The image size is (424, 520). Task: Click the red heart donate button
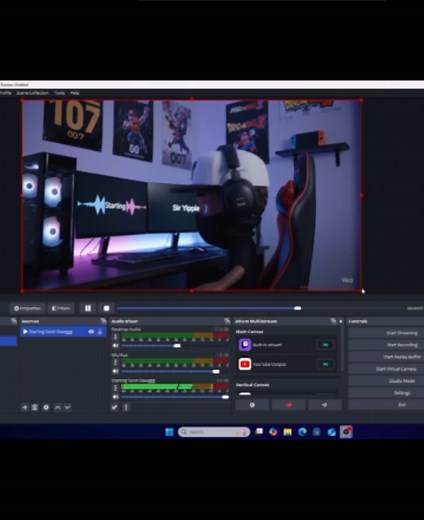(x=289, y=405)
